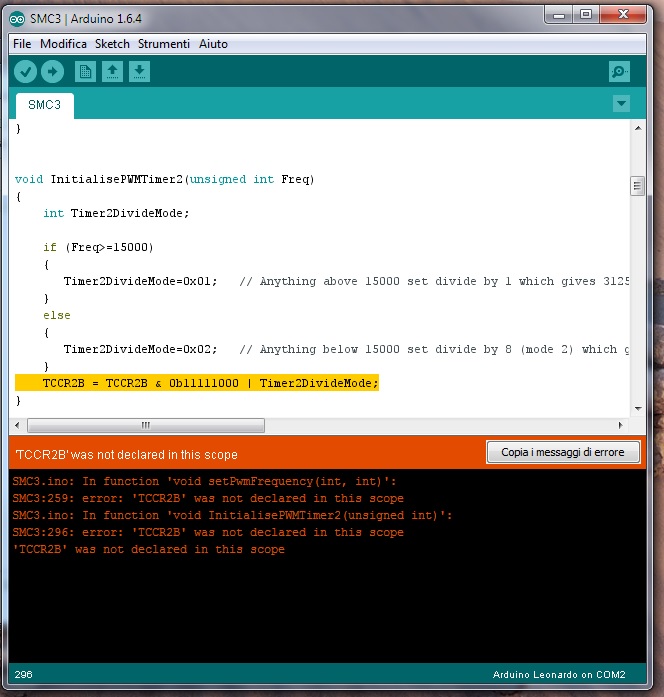Click the 'else' keyword line
The height and width of the screenshot is (697, 664).
pyautogui.click(x=57, y=315)
